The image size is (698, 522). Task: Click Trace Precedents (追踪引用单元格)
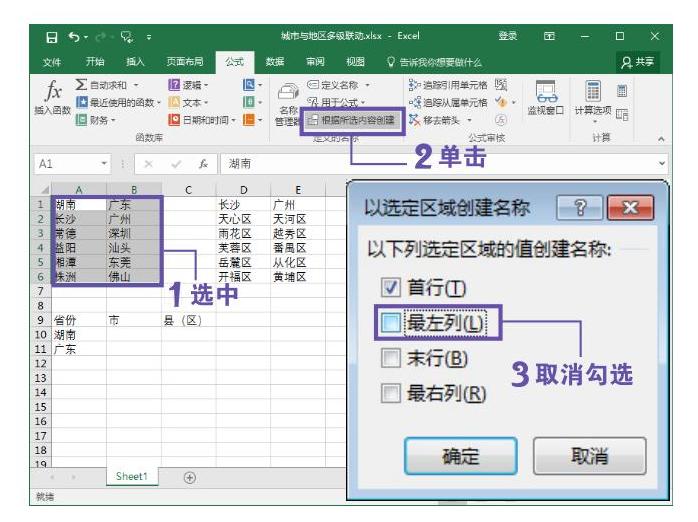click(x=448, y=85)
